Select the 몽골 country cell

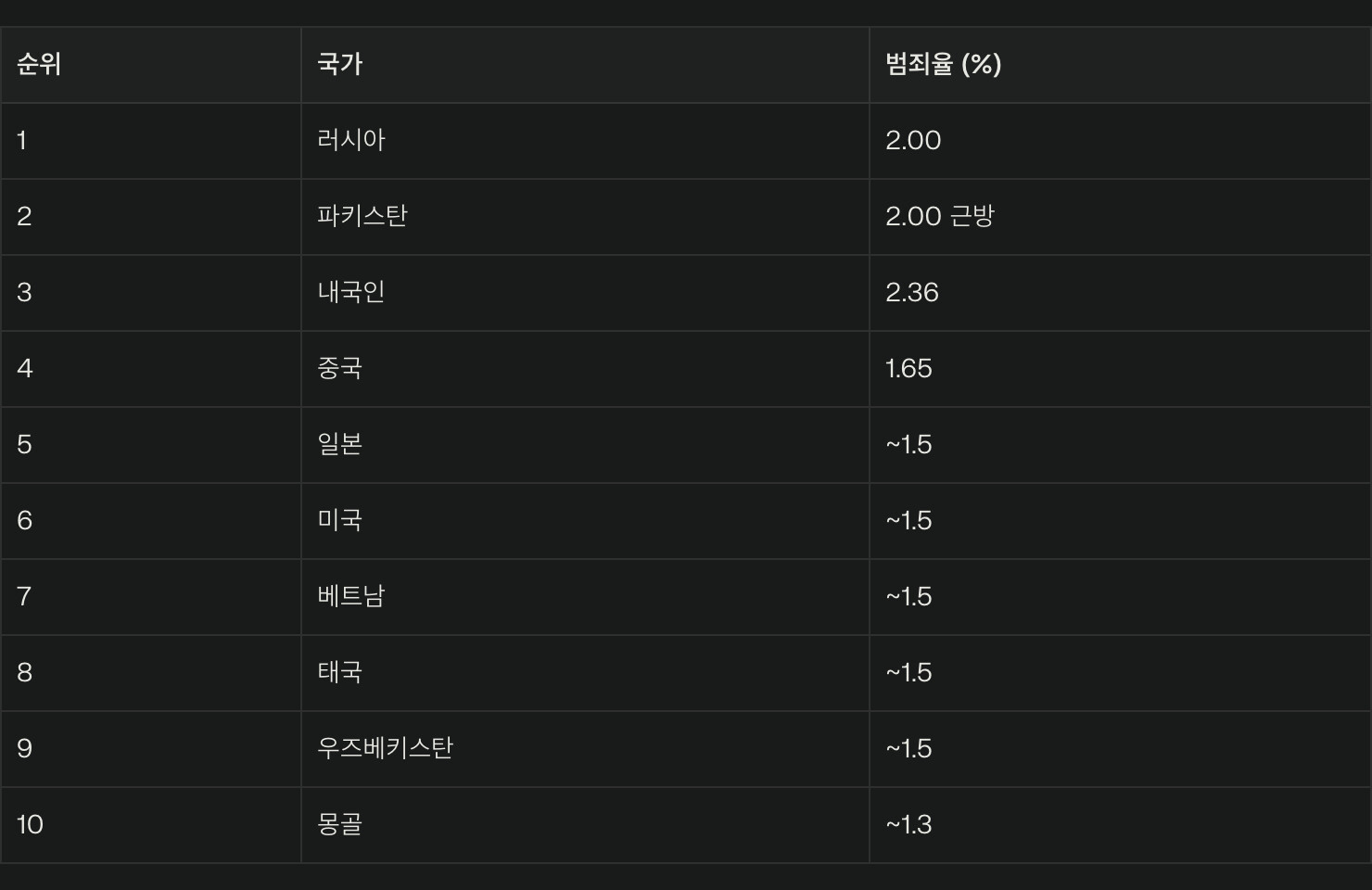585,825
